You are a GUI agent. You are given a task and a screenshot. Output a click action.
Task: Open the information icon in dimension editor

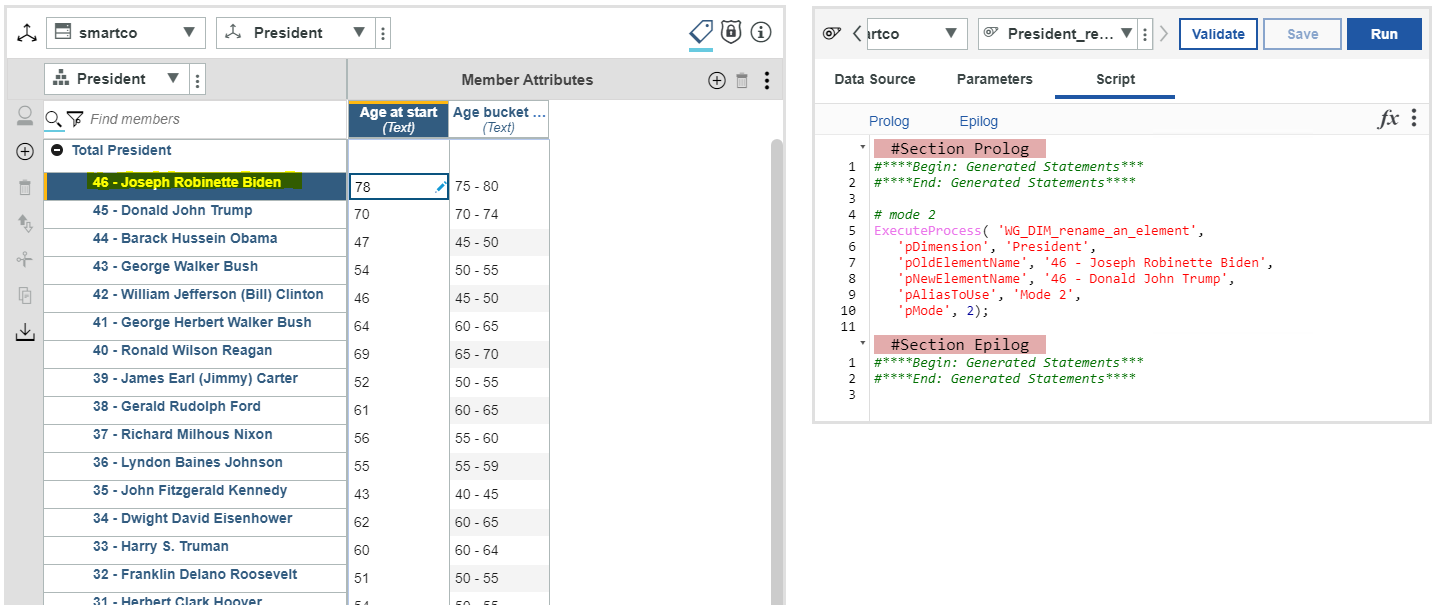[x=761, y=33]
